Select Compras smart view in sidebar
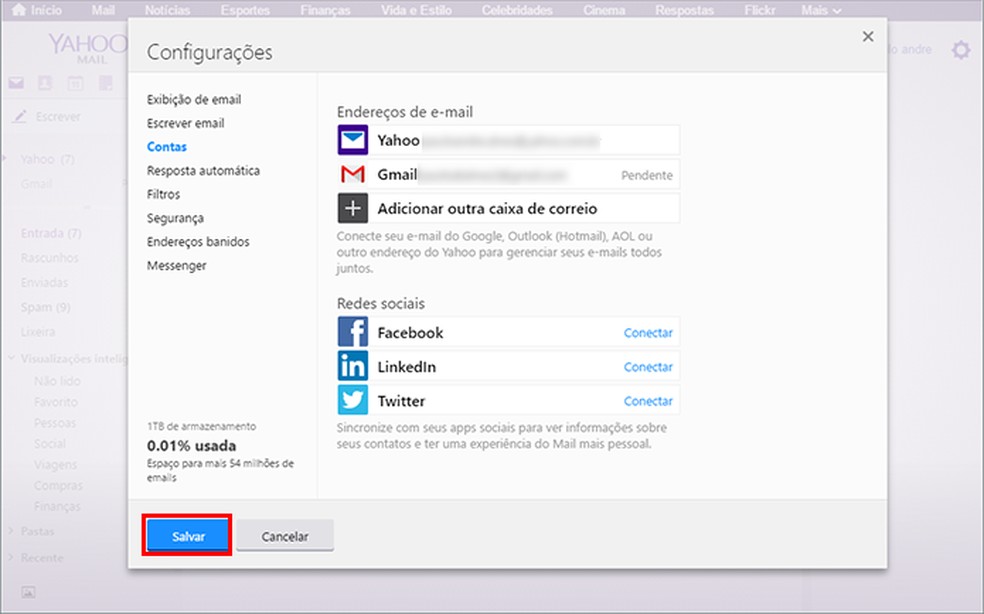Image resolution: width=984 pixels, height=614 pixels. click(58, 485)
